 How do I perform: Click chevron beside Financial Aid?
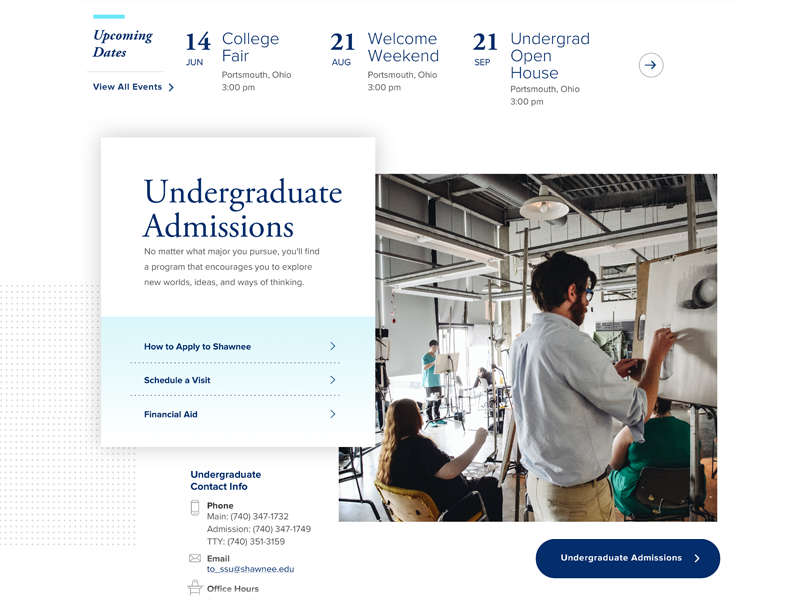tap(333, 414)
